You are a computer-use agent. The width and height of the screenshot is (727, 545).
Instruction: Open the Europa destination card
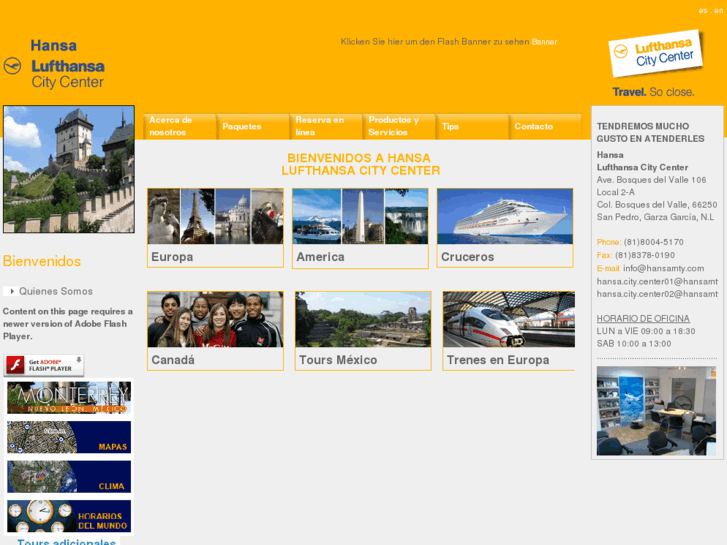[x=215, y=228]
